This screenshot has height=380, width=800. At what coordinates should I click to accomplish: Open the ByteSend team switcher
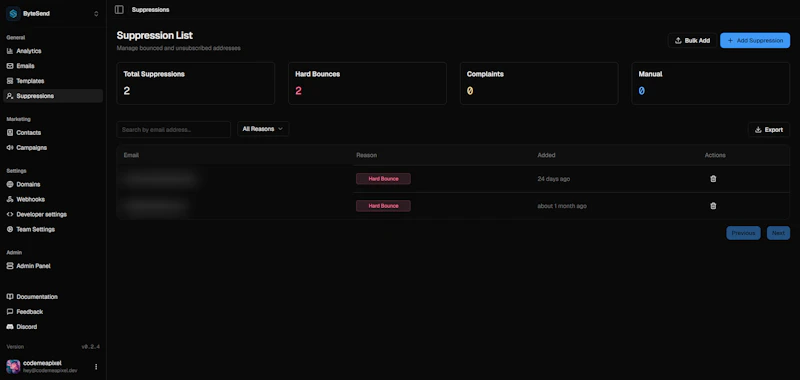coord(53,14)
